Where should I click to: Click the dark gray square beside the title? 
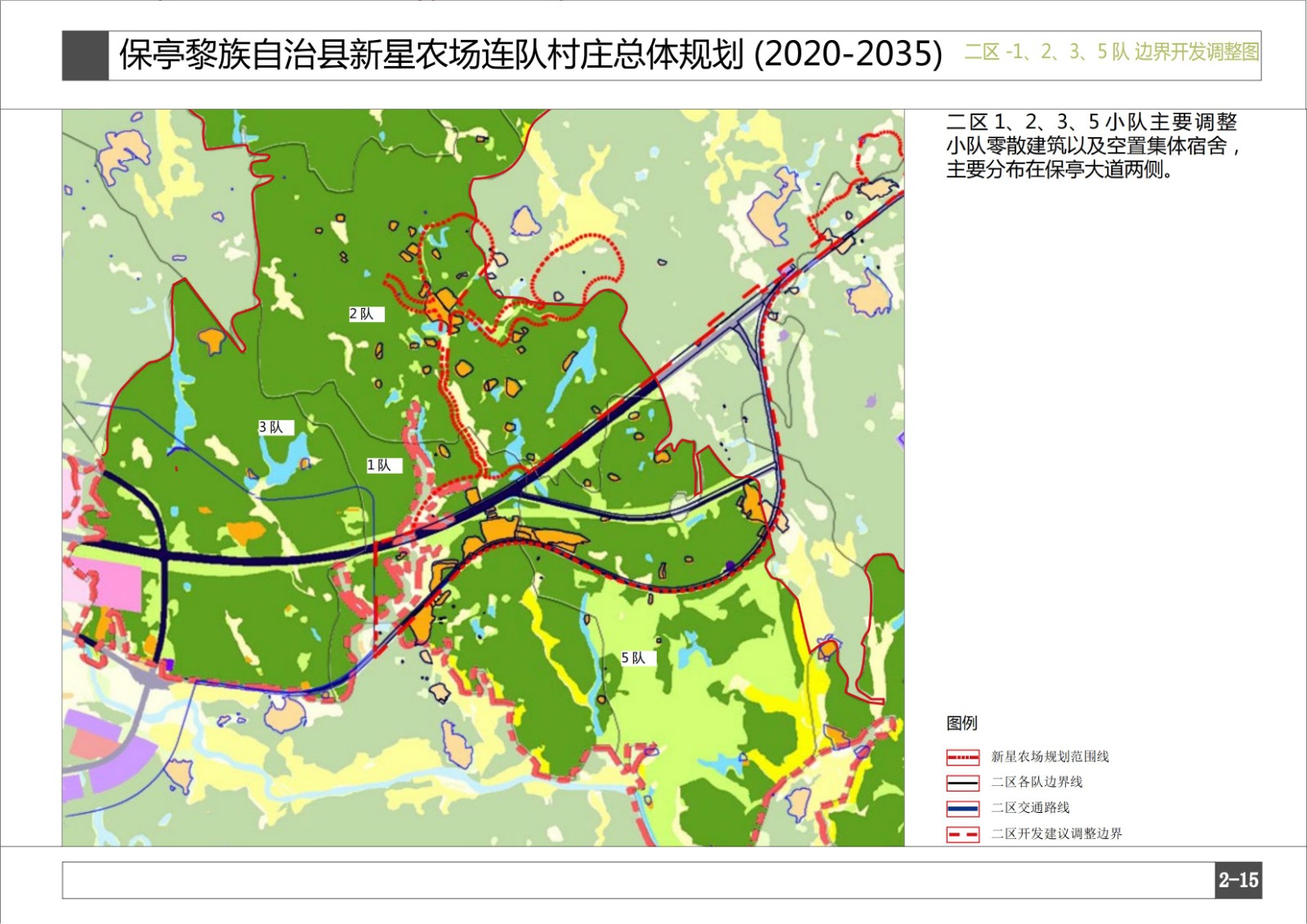pyautogui.click(x=85, y=56)
